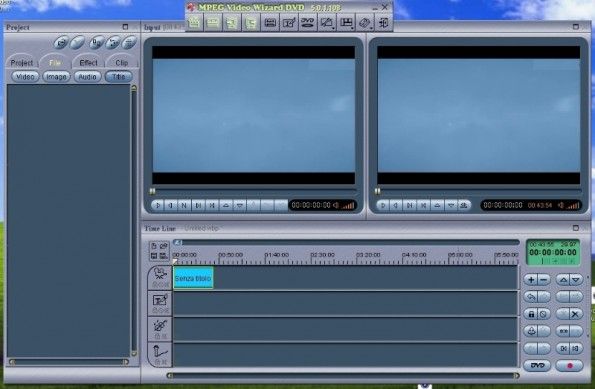Play the Output monitor video
Viewport: 595px width, 389px height.
(382, 205)
